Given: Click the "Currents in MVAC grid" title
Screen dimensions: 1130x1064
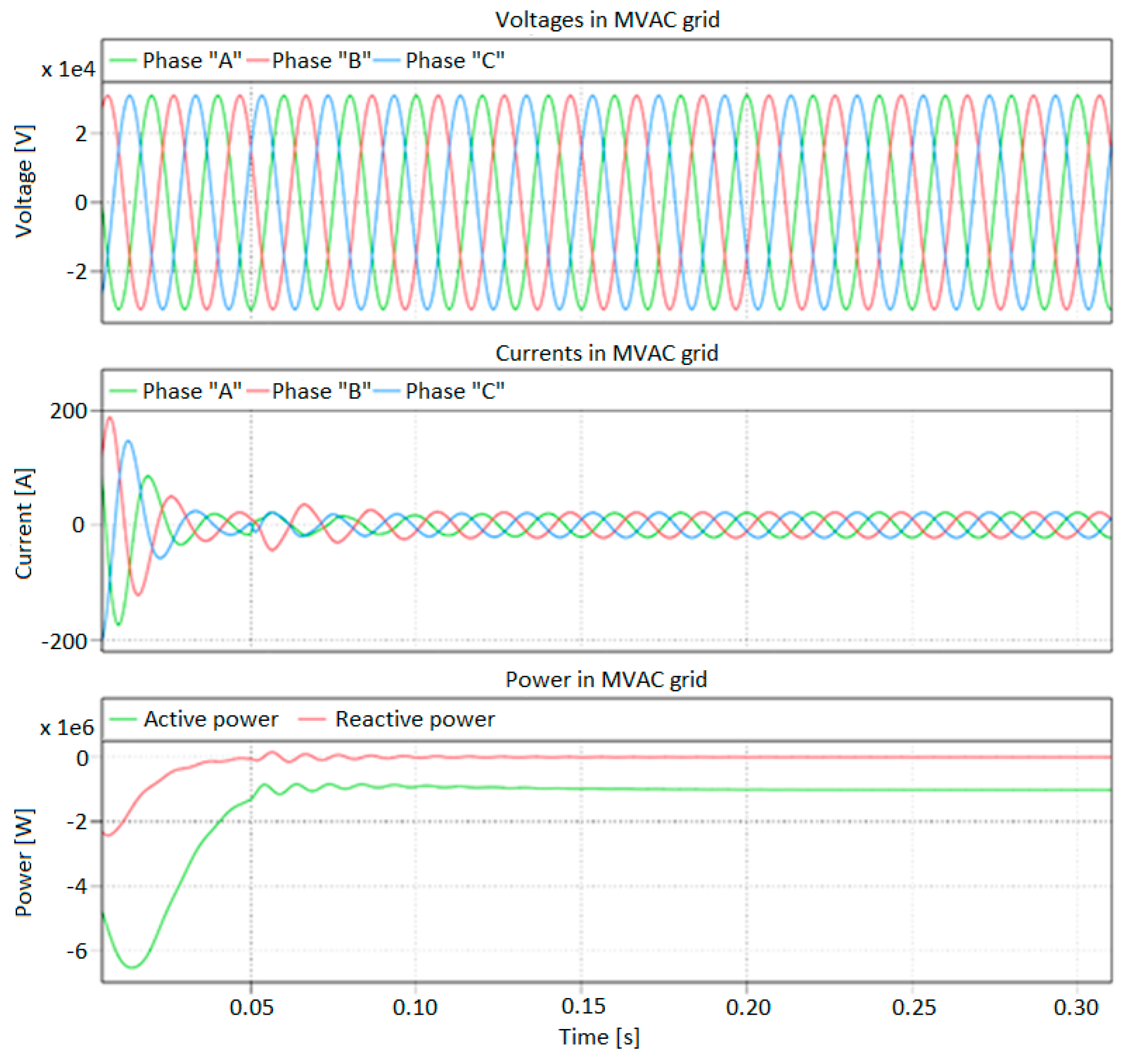Looking at the screenshot, I should 607,353.
